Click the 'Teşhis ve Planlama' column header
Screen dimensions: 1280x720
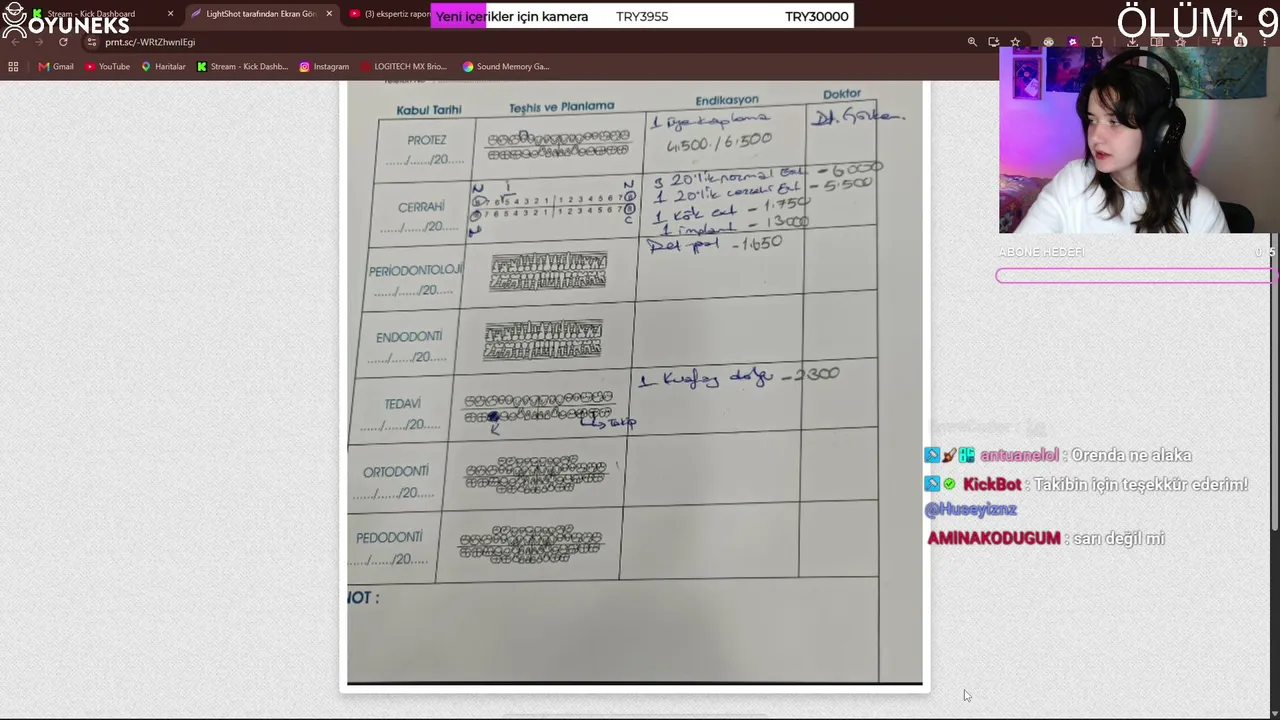[561, 107]
